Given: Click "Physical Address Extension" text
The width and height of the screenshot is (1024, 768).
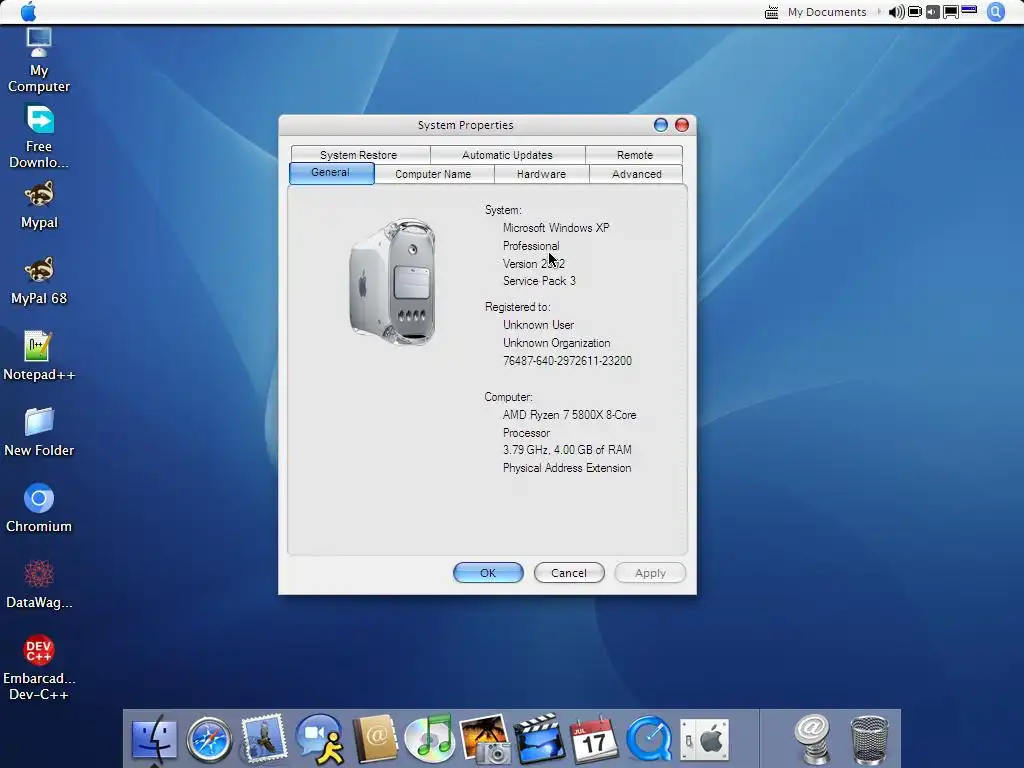Looking at the screenshot, I should tap(567, 468).
